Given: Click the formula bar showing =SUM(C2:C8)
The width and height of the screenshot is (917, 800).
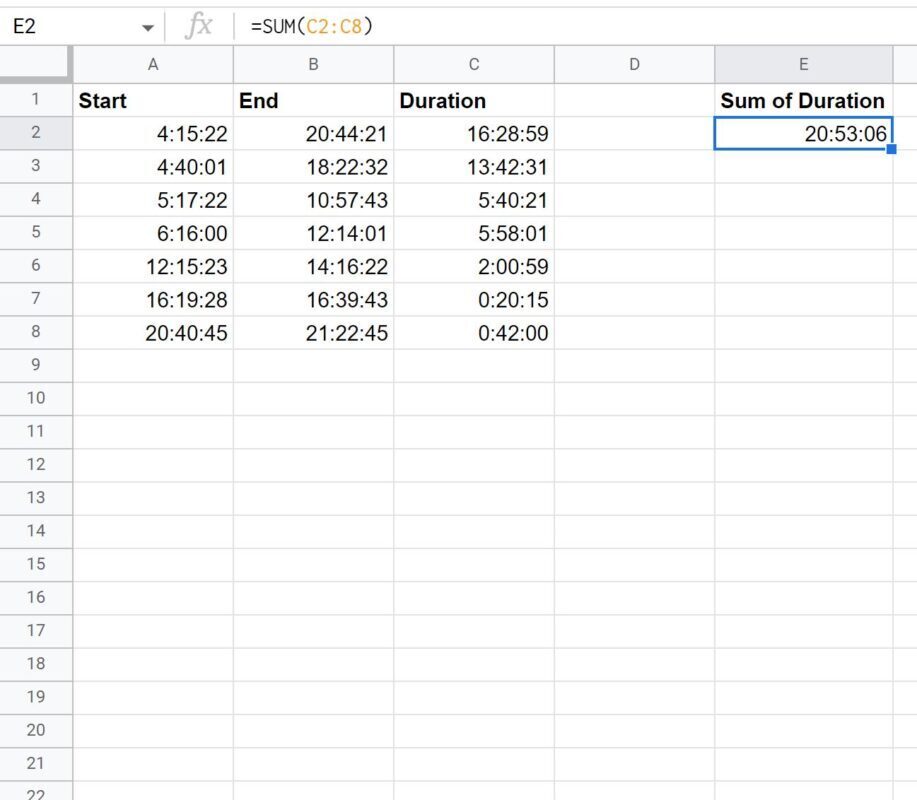Looking at the screenshot, I should [573, 26].
